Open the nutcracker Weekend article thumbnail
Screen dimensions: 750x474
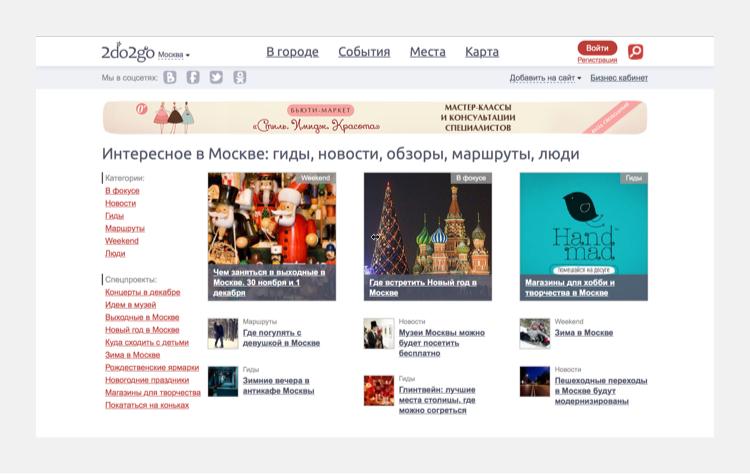pos(272,220)
